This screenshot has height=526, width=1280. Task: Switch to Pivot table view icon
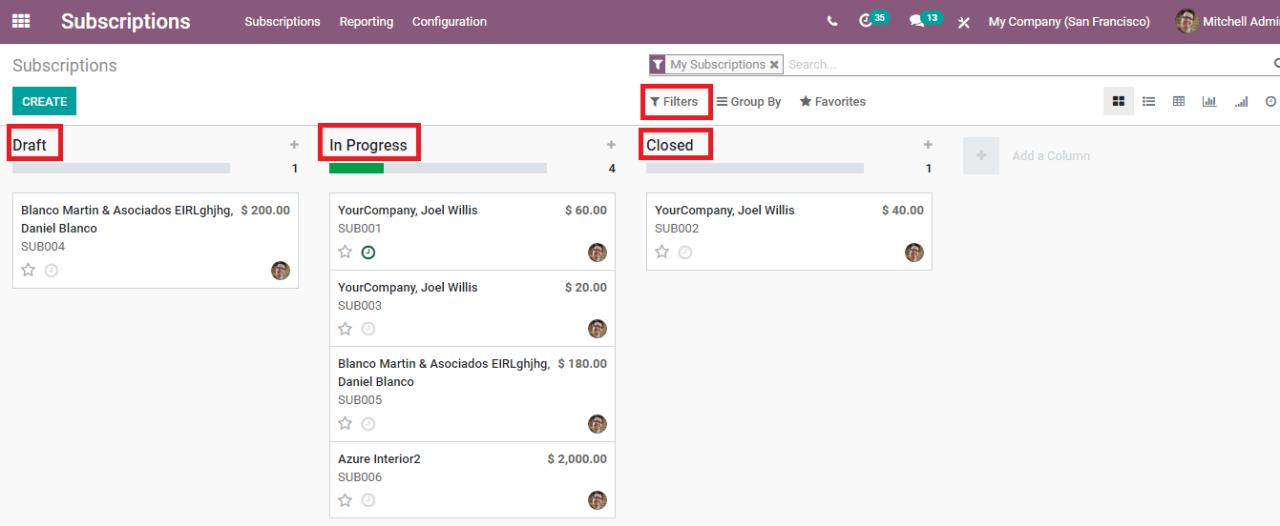(x=1179, y=101)
